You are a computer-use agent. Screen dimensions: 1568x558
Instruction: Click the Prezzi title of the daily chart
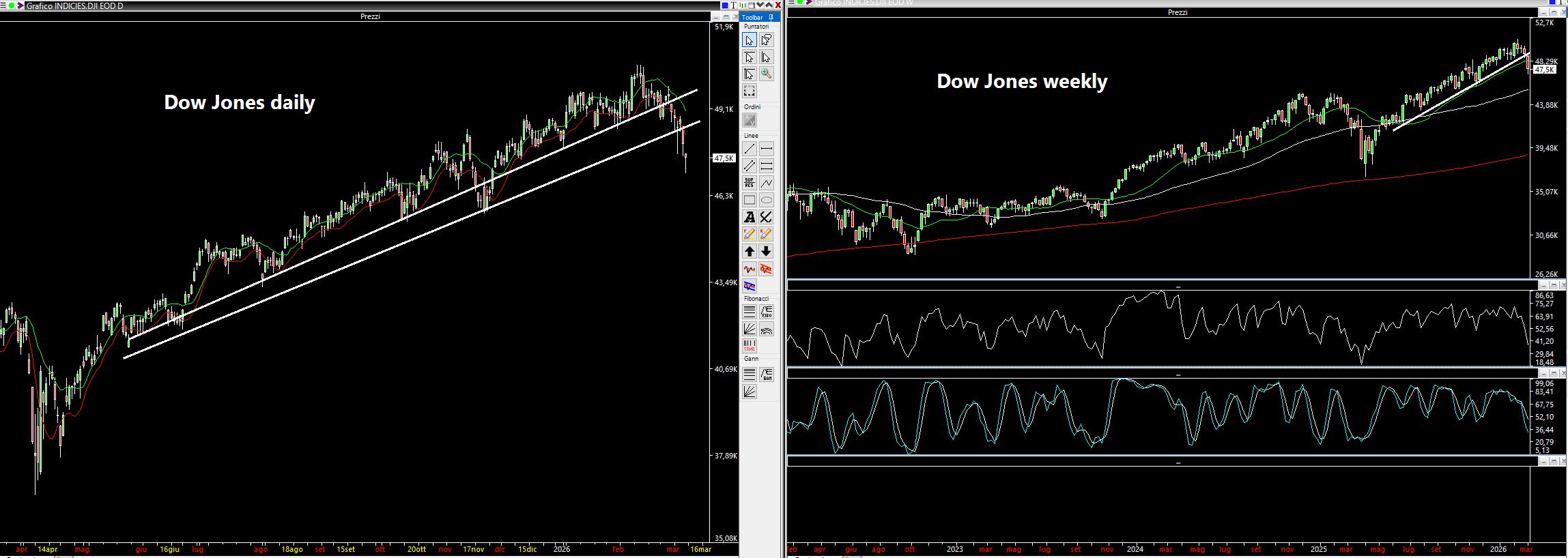[x=370, y=16]
